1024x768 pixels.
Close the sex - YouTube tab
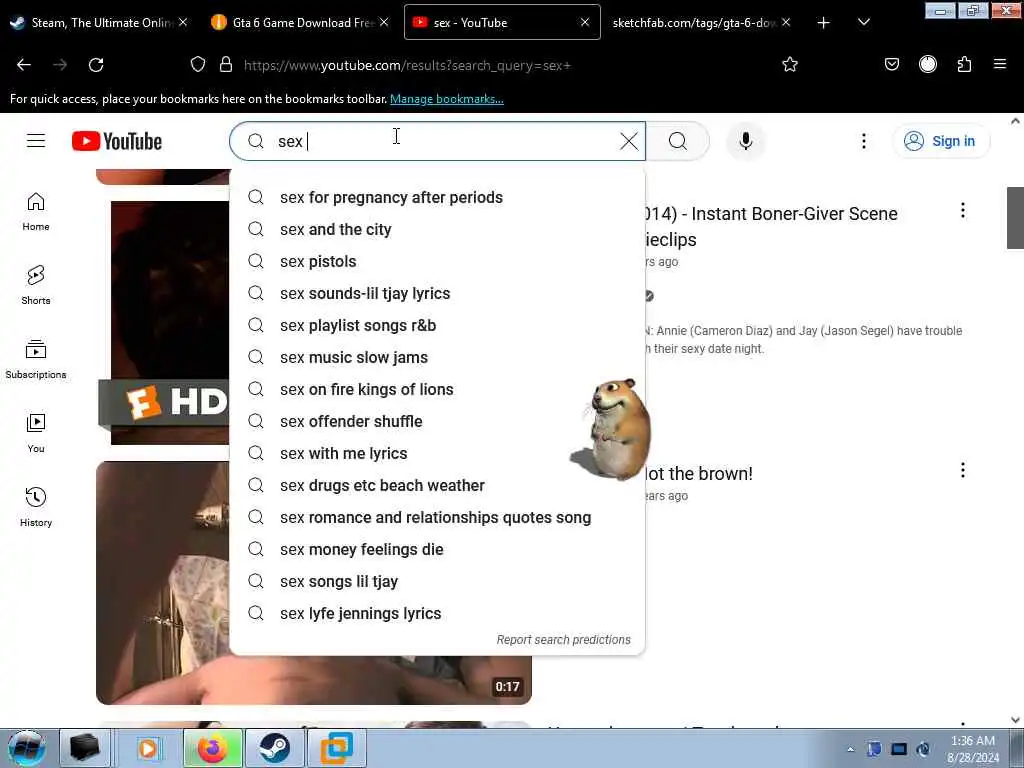pos(585,22)
